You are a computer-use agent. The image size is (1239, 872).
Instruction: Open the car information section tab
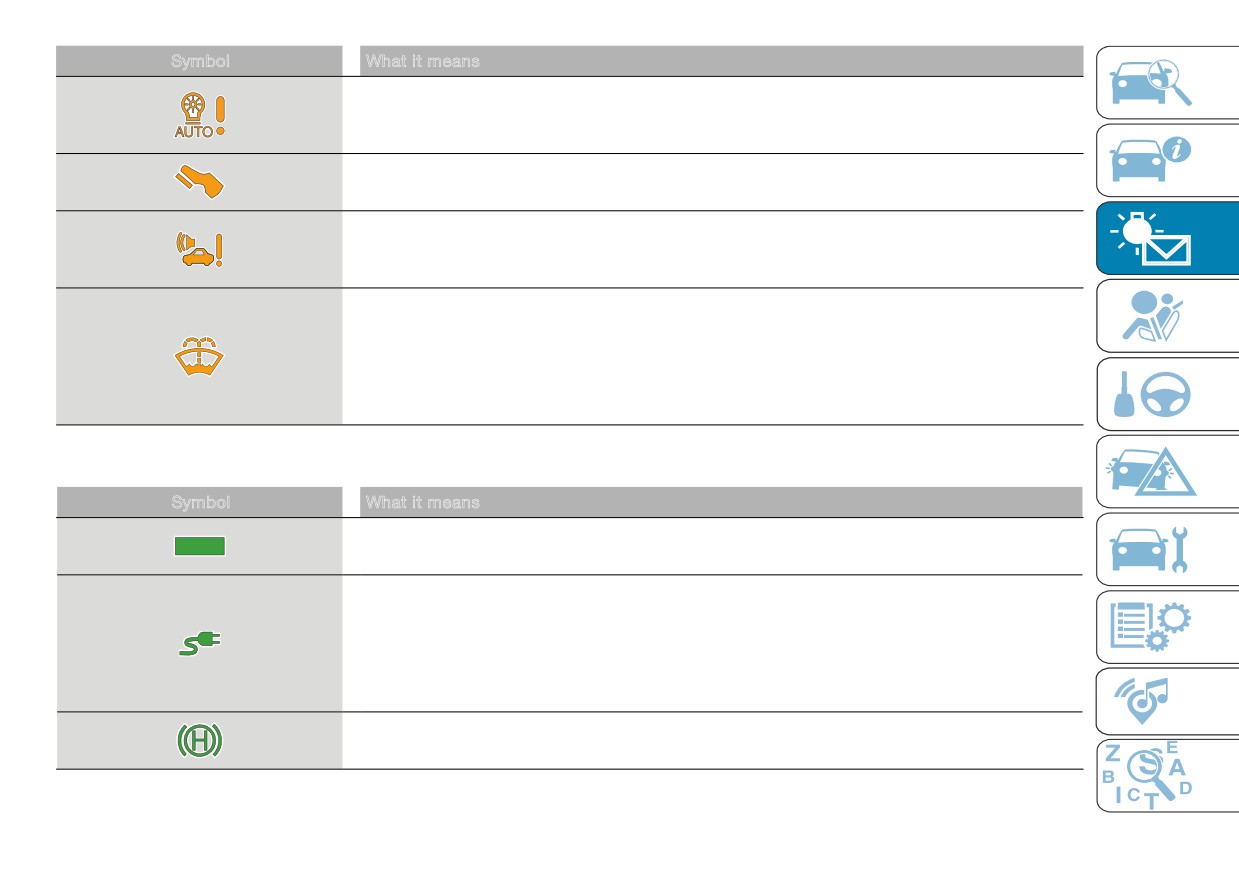(x=1167, y=160)
